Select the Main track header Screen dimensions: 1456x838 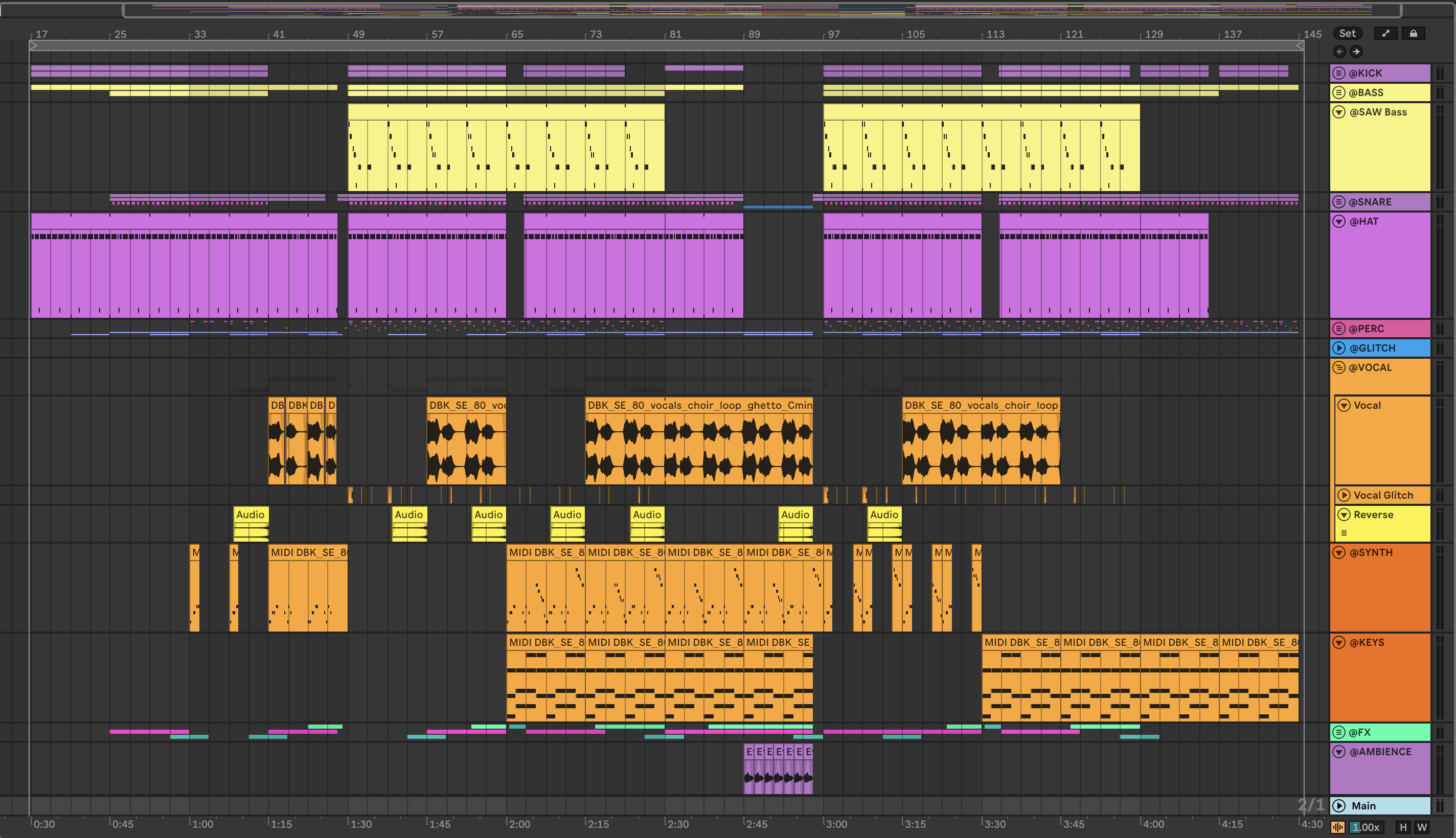click(1380, 806)
